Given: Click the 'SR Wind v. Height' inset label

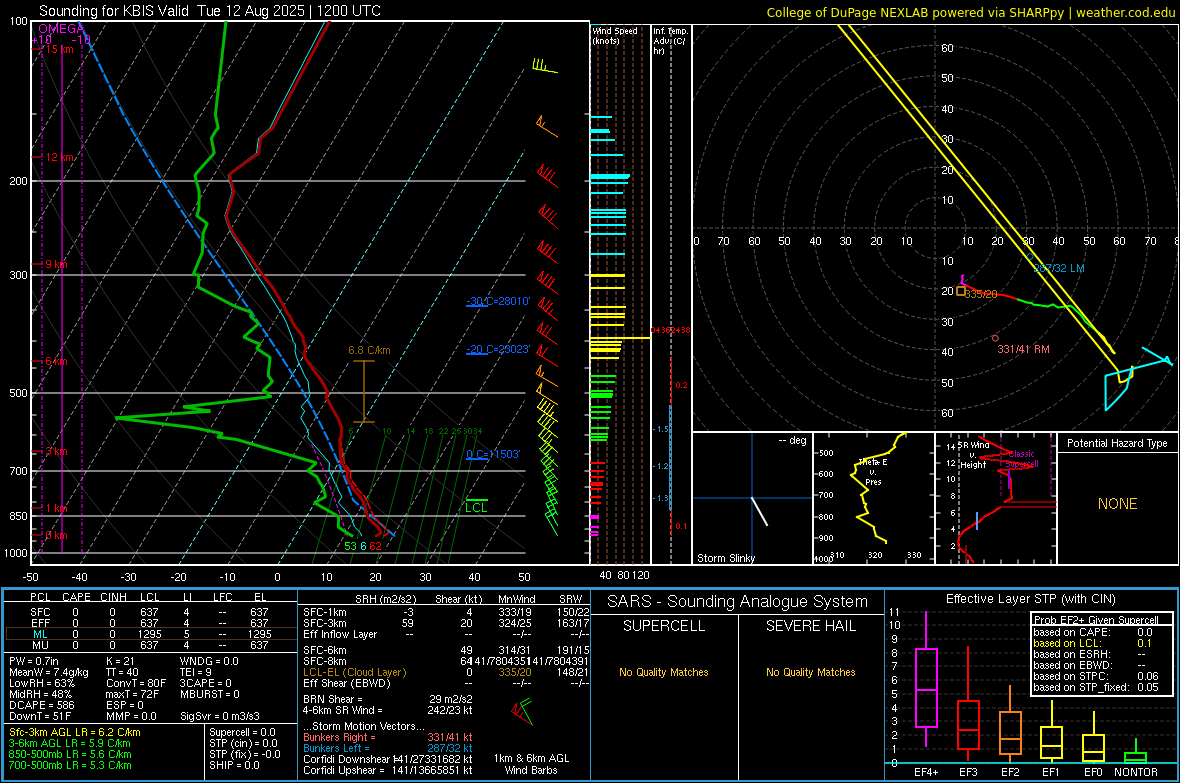Looking at the screenshot, I should tap(974, 455).
